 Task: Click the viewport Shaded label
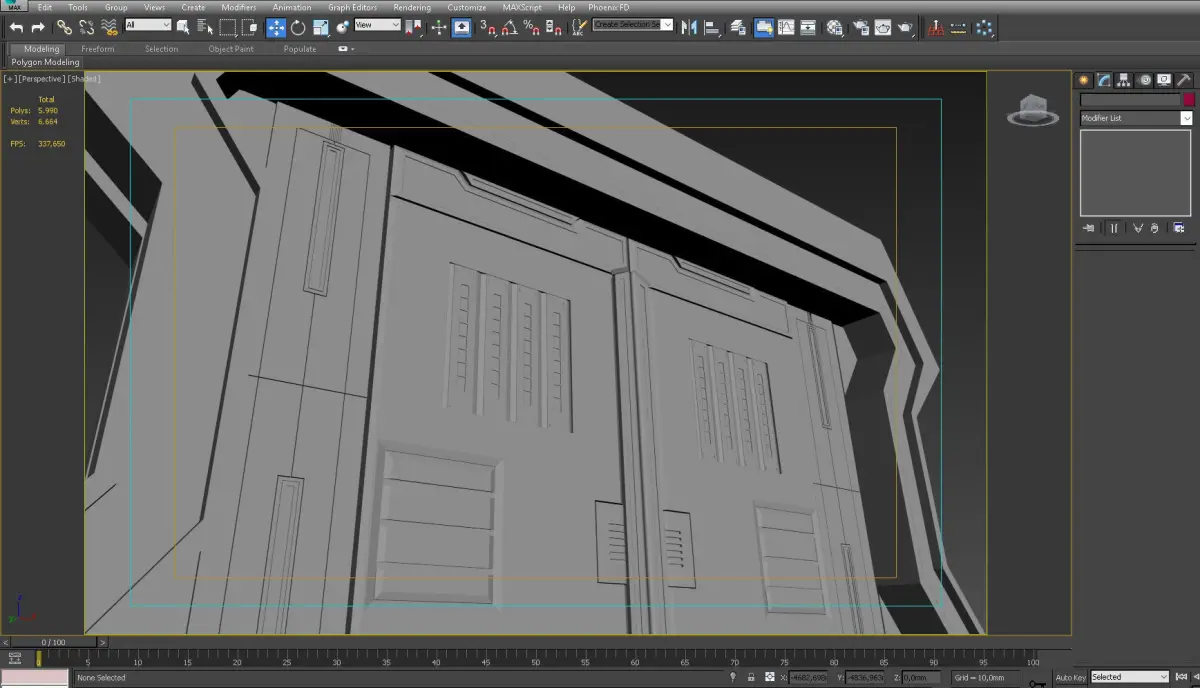click(84, 78)
